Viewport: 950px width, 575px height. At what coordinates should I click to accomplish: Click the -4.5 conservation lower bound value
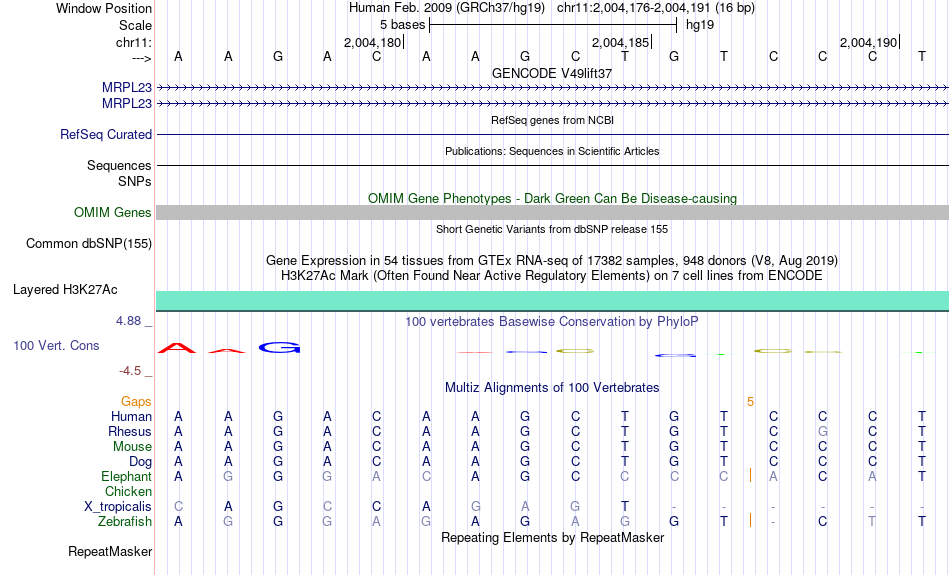point(130,370)
